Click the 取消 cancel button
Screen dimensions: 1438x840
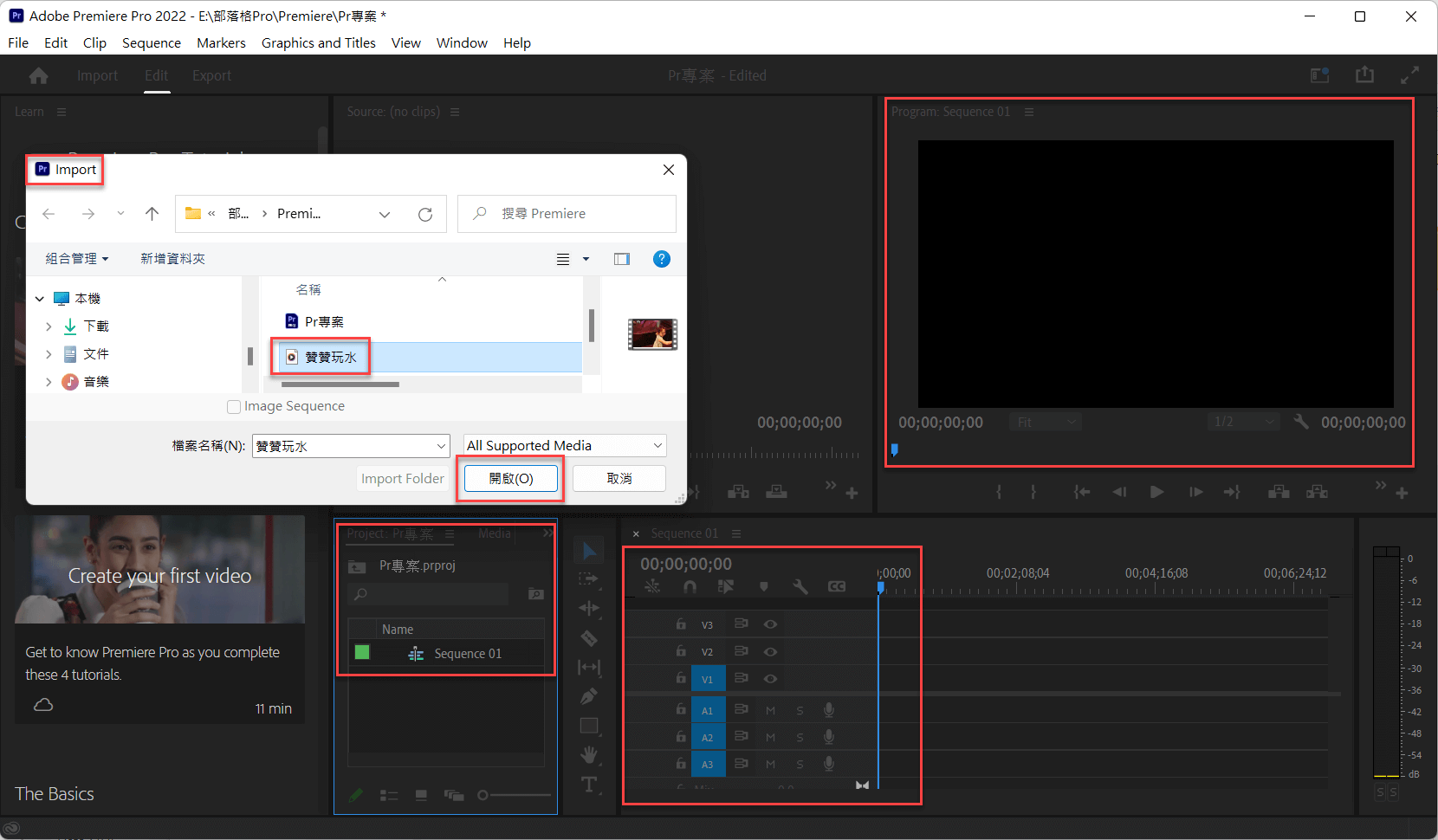click(x=619, y=478)
